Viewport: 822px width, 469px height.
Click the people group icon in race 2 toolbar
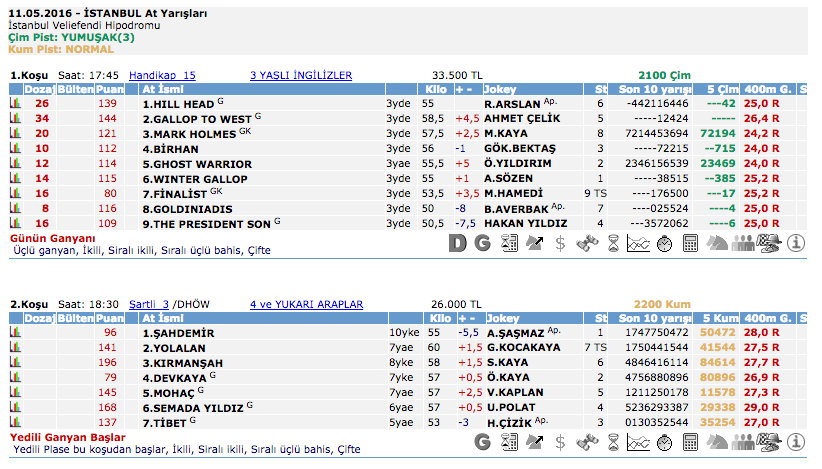[743, 443]
